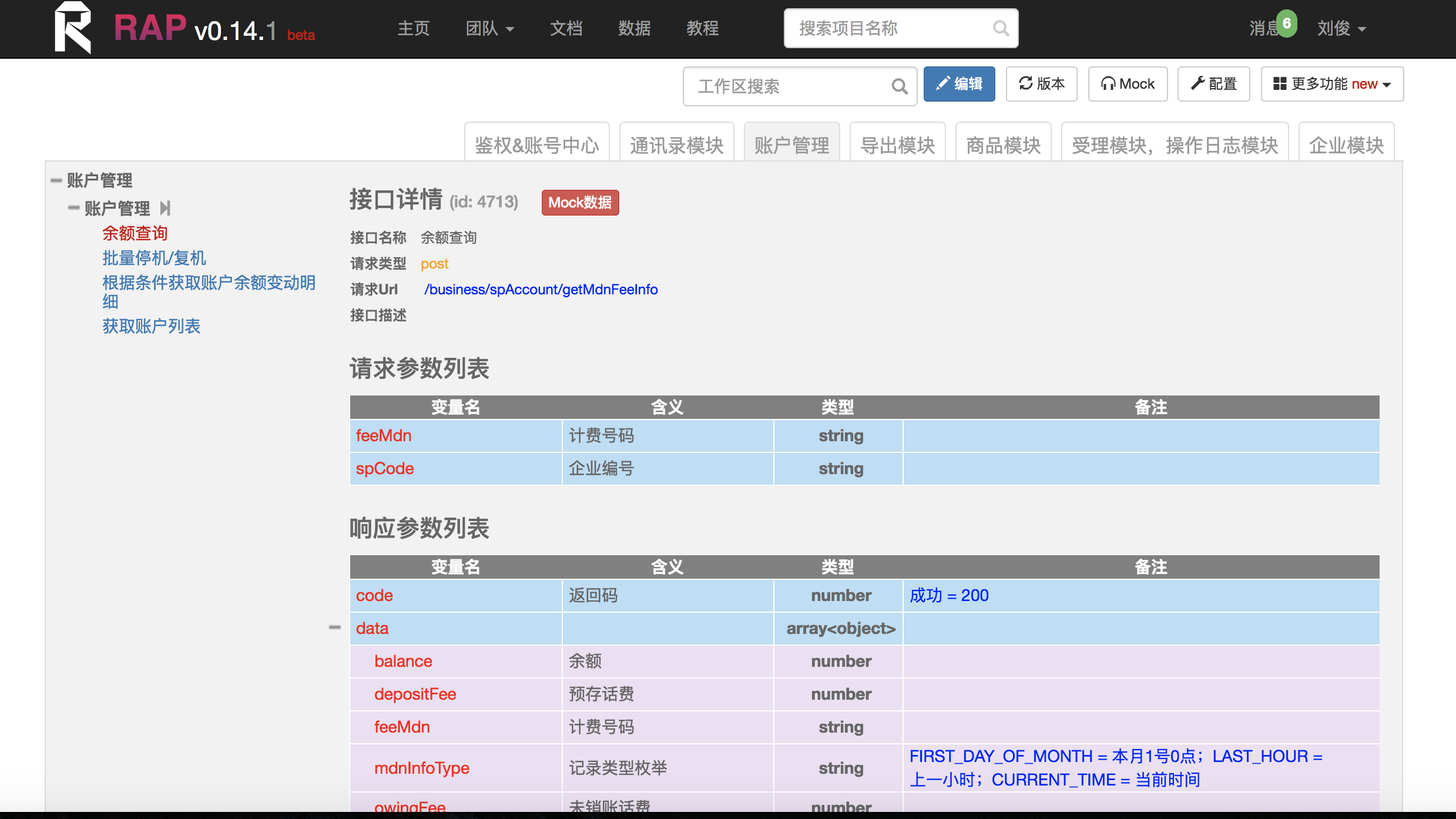Click the 请求参数列表 heading
1456x819 pixels.
(x=420, y=368)
